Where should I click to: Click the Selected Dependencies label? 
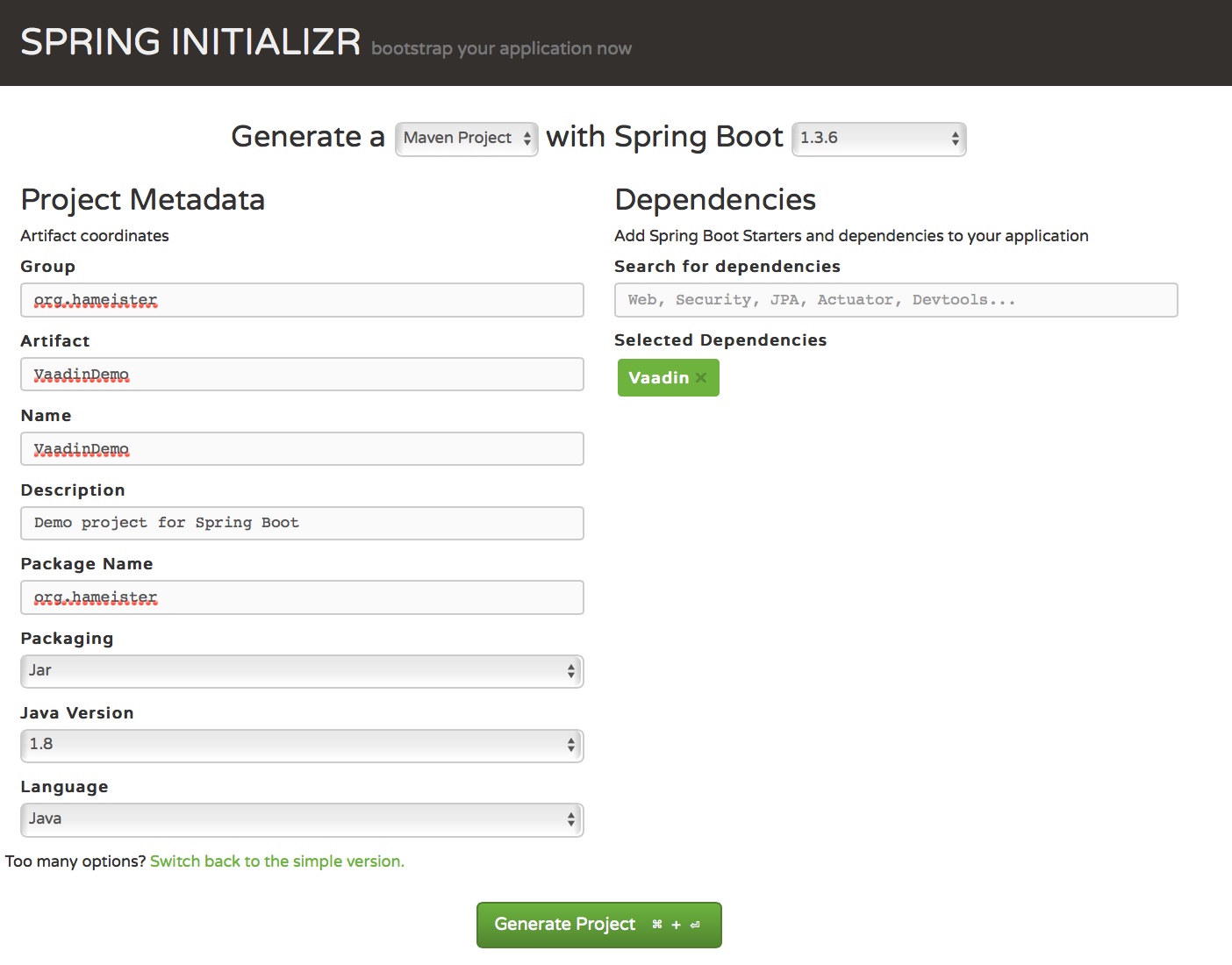click(720, 340)
